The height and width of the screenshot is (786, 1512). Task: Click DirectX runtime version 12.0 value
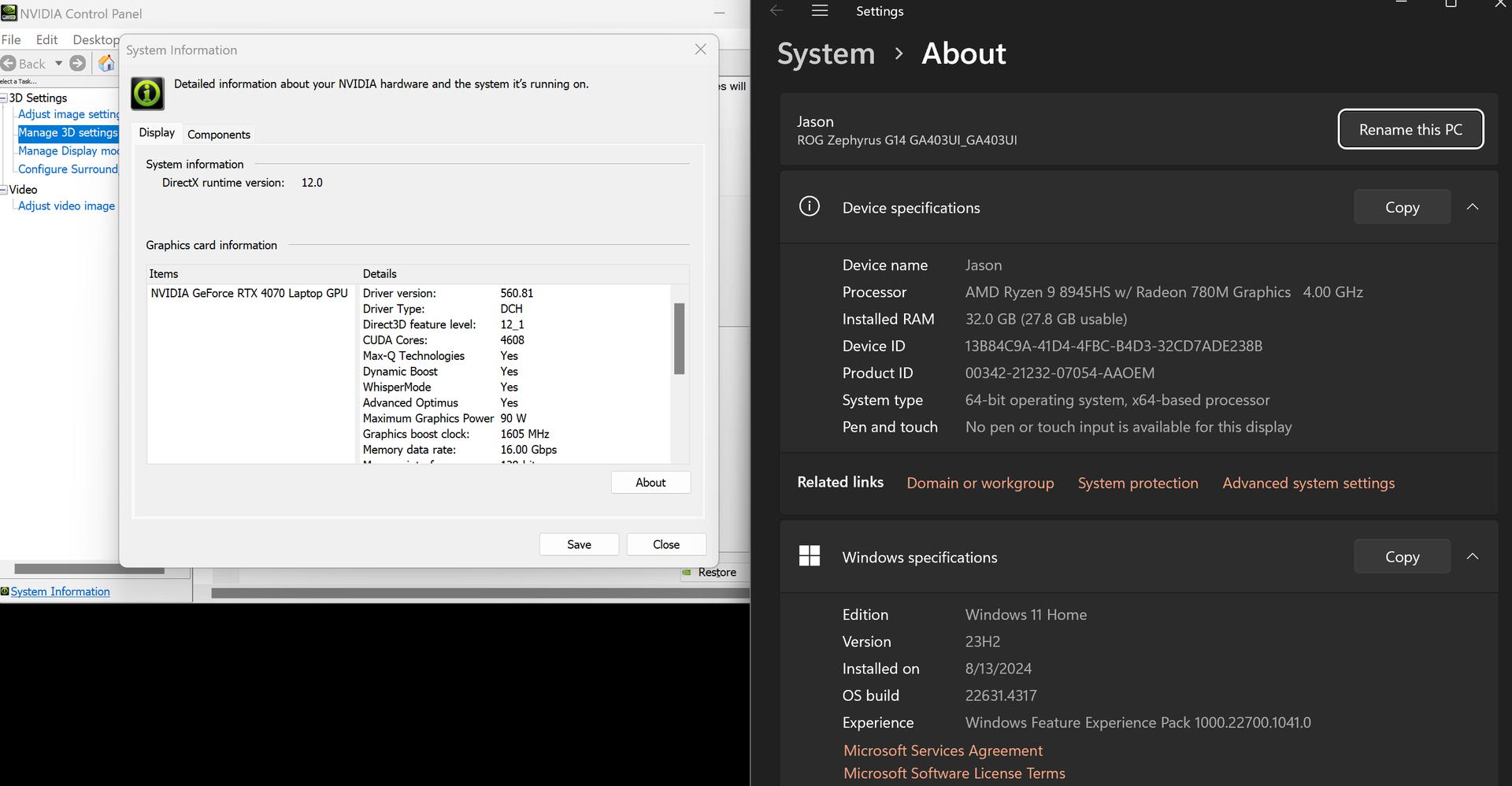[312, 183]
